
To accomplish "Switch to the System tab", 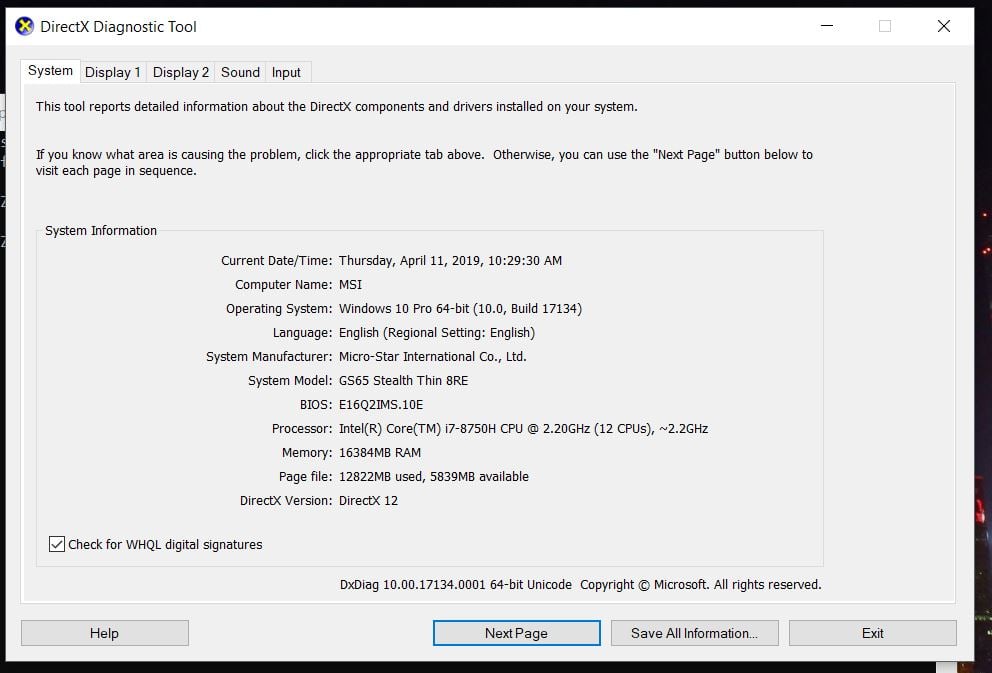I will pyautogui.click(x=50, y=71).
